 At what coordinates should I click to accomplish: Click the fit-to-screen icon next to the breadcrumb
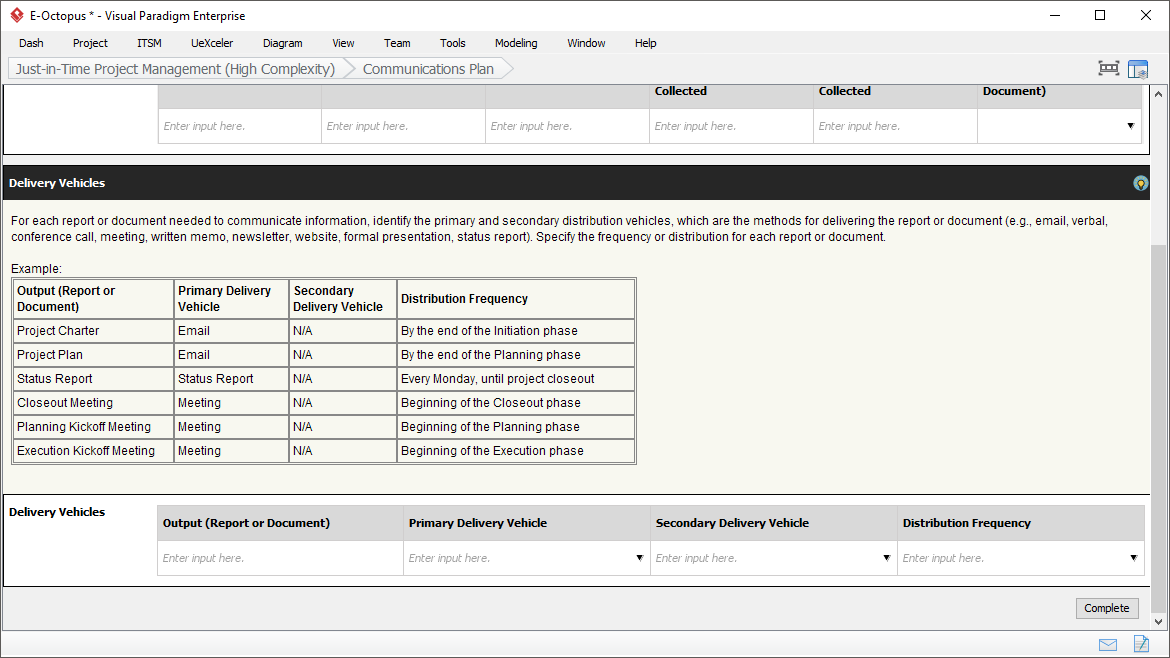point(1108,69)
